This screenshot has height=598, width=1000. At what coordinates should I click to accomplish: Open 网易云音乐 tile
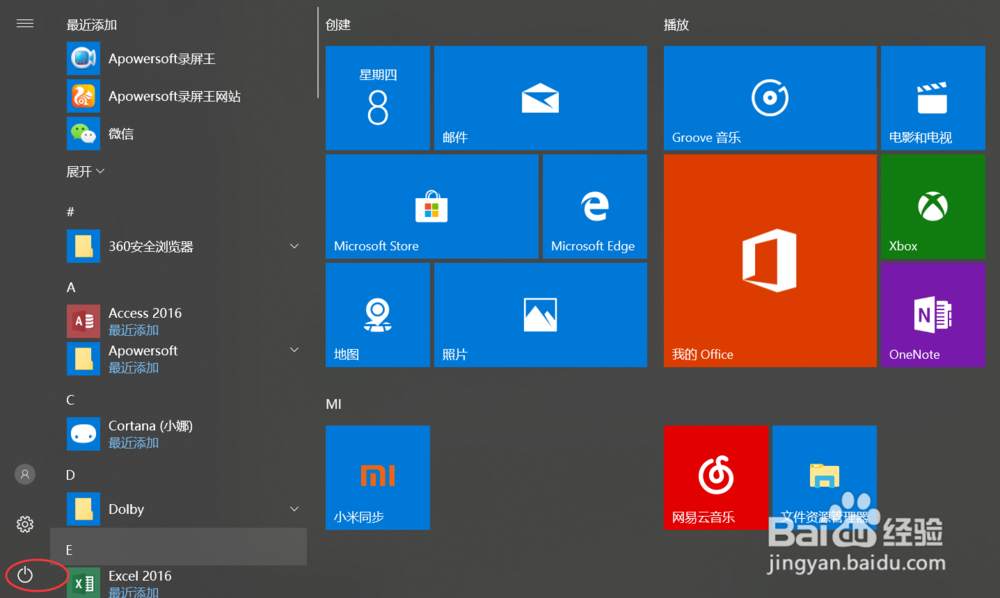pos(716,478)
